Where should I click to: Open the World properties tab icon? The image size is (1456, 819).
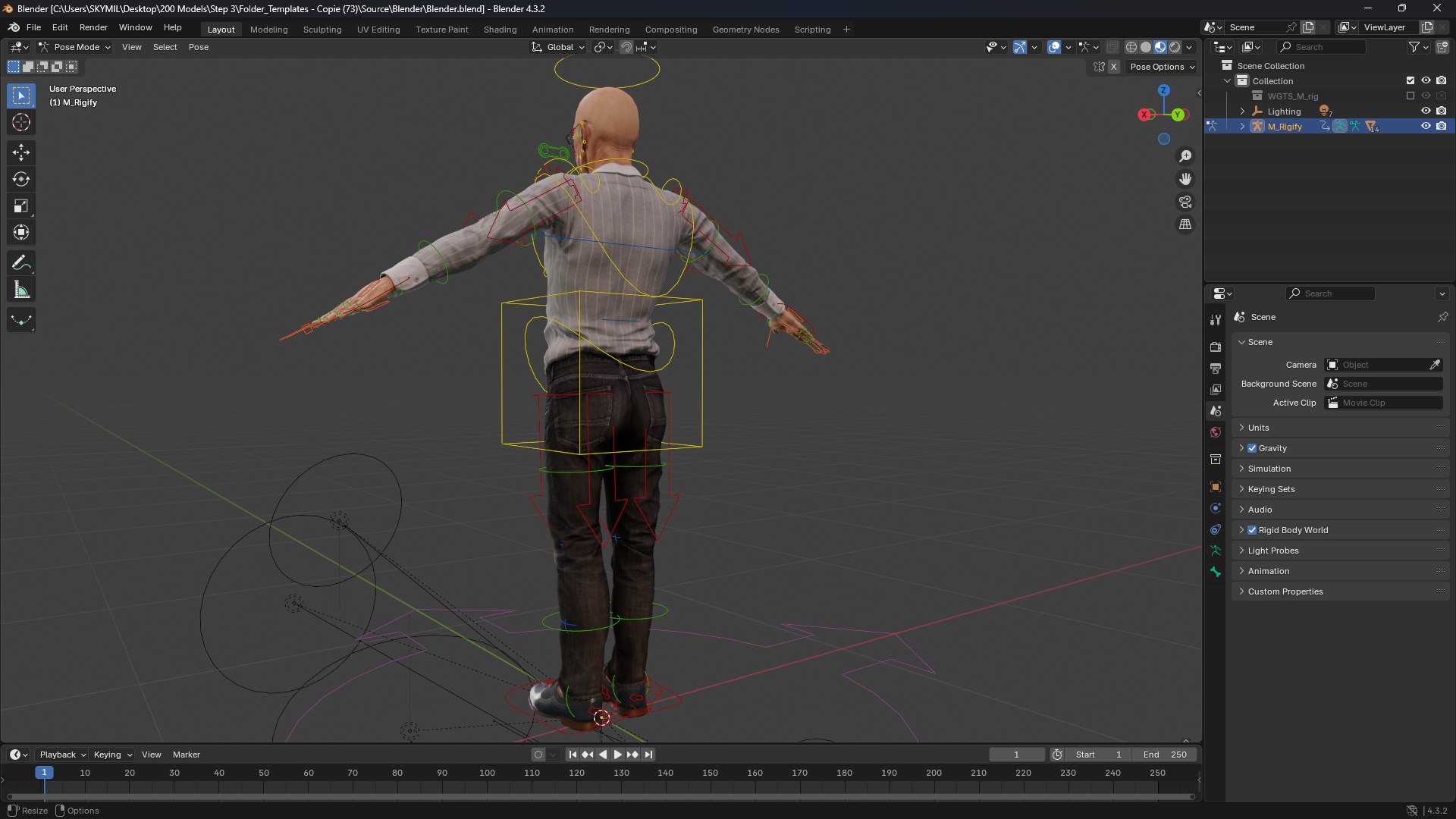(x=1216, y=432)
